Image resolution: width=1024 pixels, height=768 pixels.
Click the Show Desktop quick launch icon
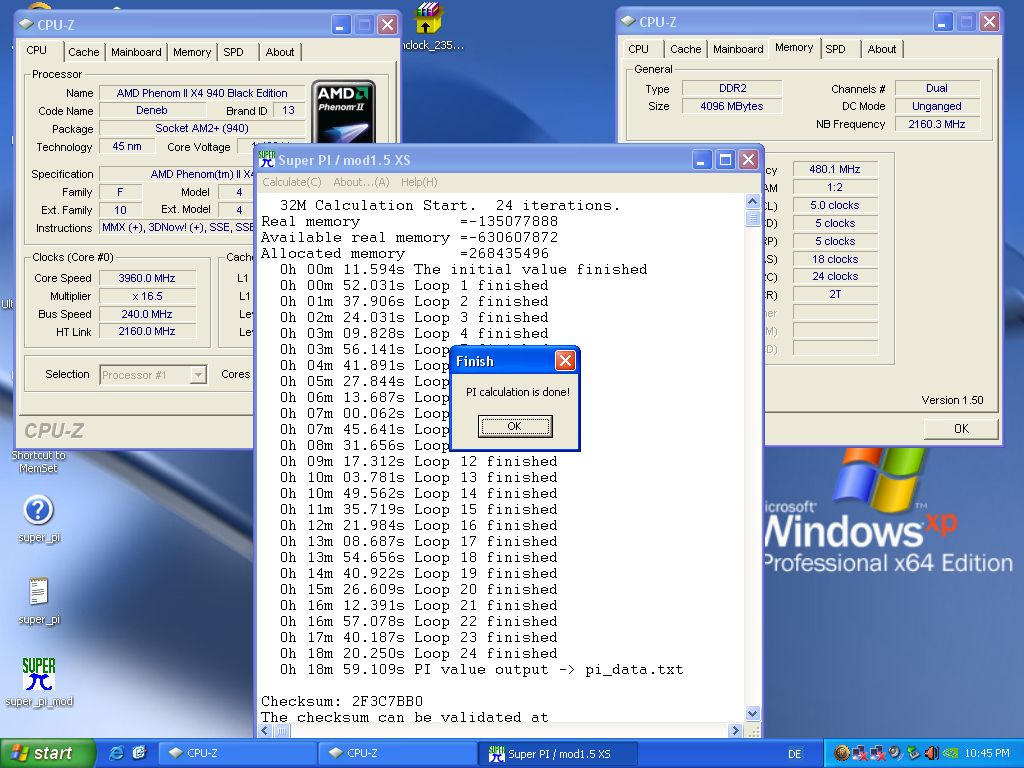pyautogui.click(x=139, y=753)
